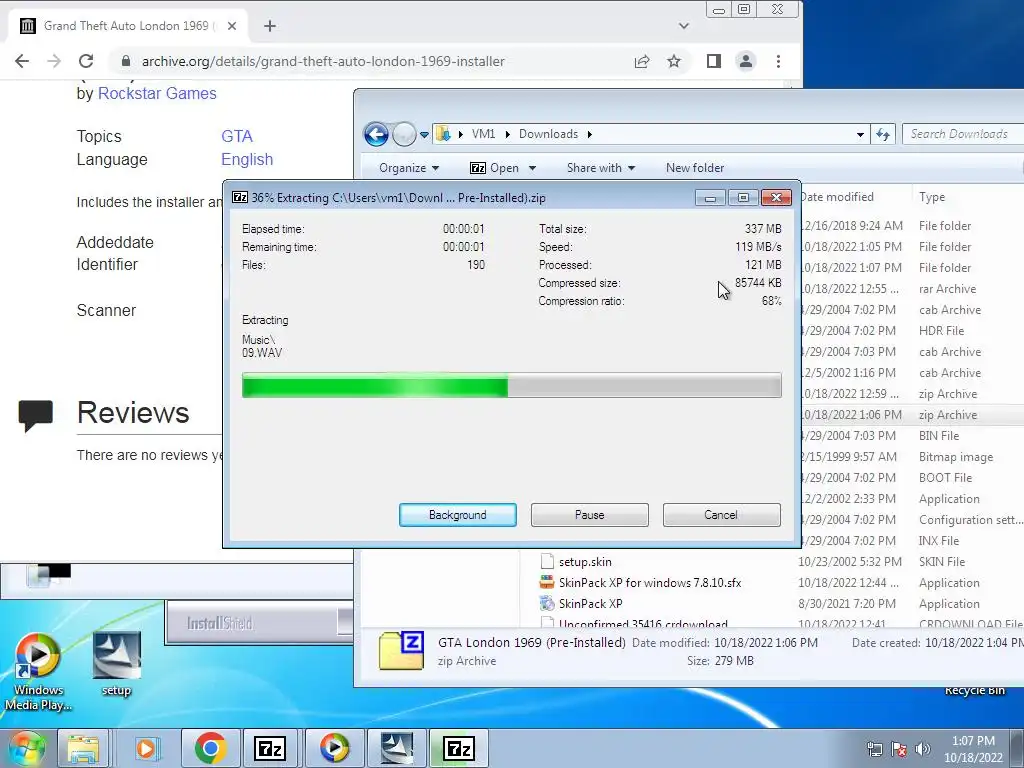Click second 7z taskbar button
This screenshot has width=1024, height=768.
458,748
